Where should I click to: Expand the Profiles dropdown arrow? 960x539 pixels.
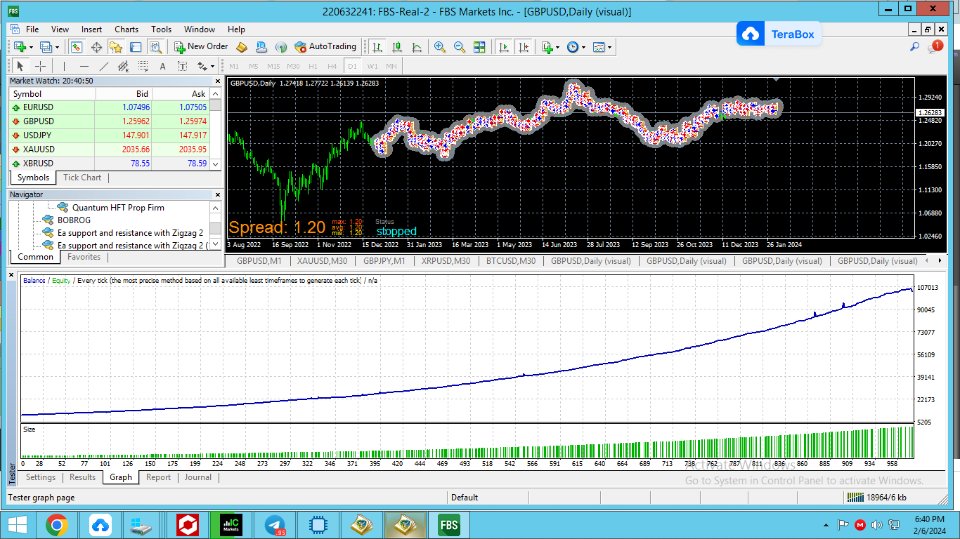pyautogui.click(x=57, y=47)
